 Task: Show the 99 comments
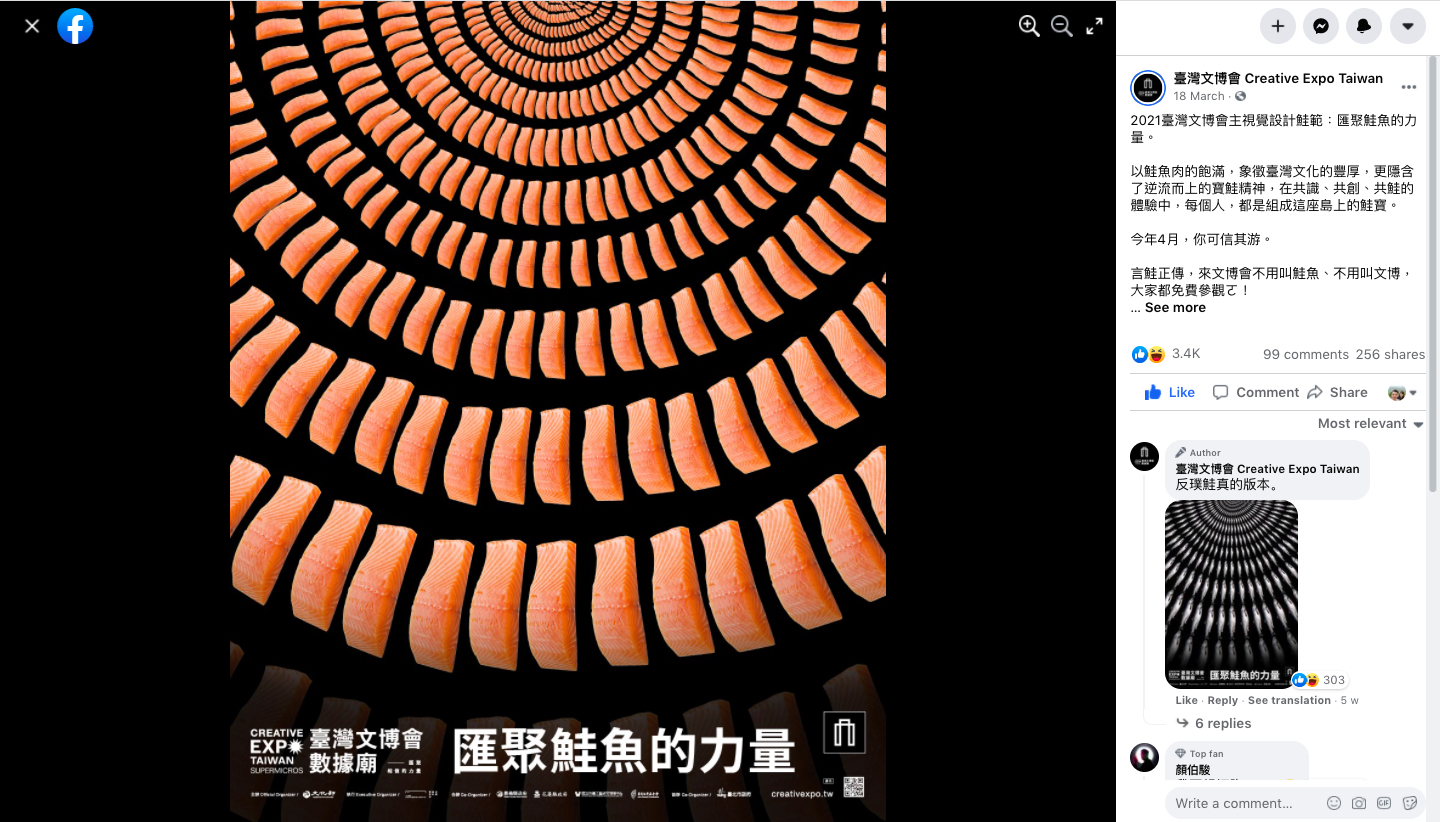pos(1306,354)
